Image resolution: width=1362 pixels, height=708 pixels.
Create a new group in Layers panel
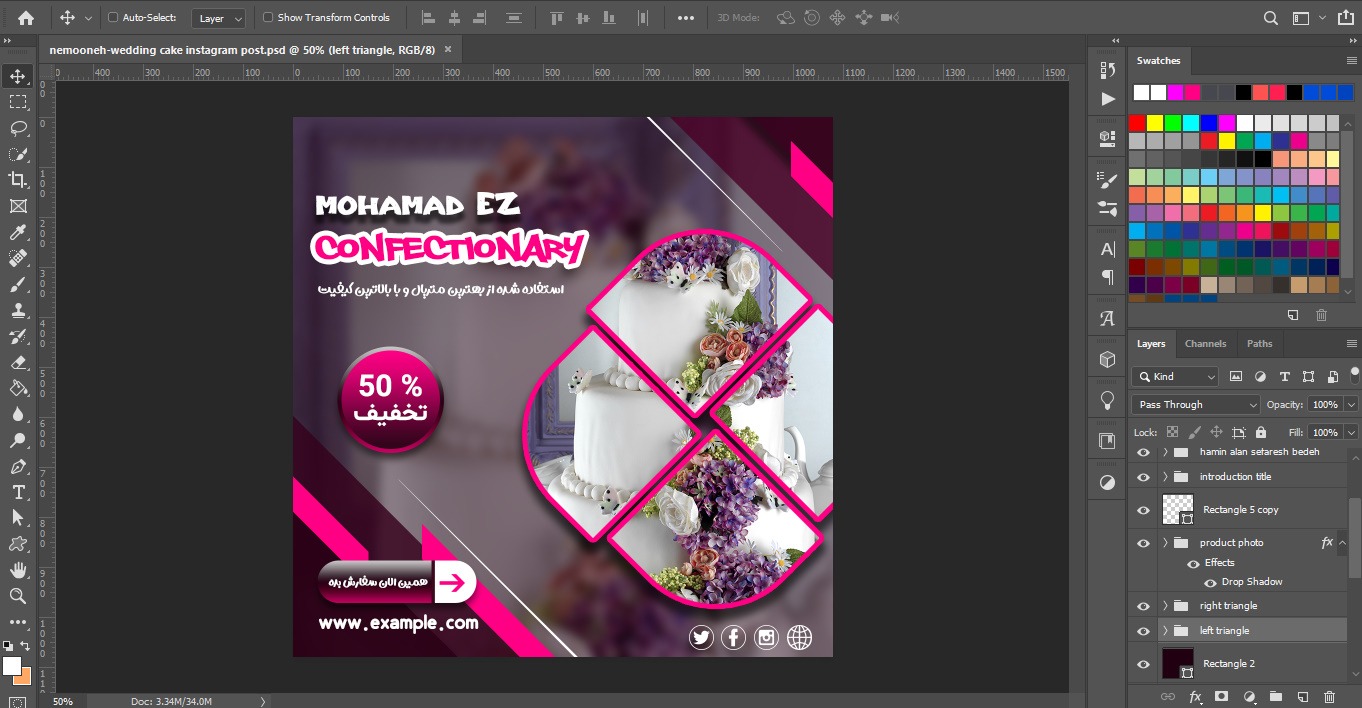1275,696
